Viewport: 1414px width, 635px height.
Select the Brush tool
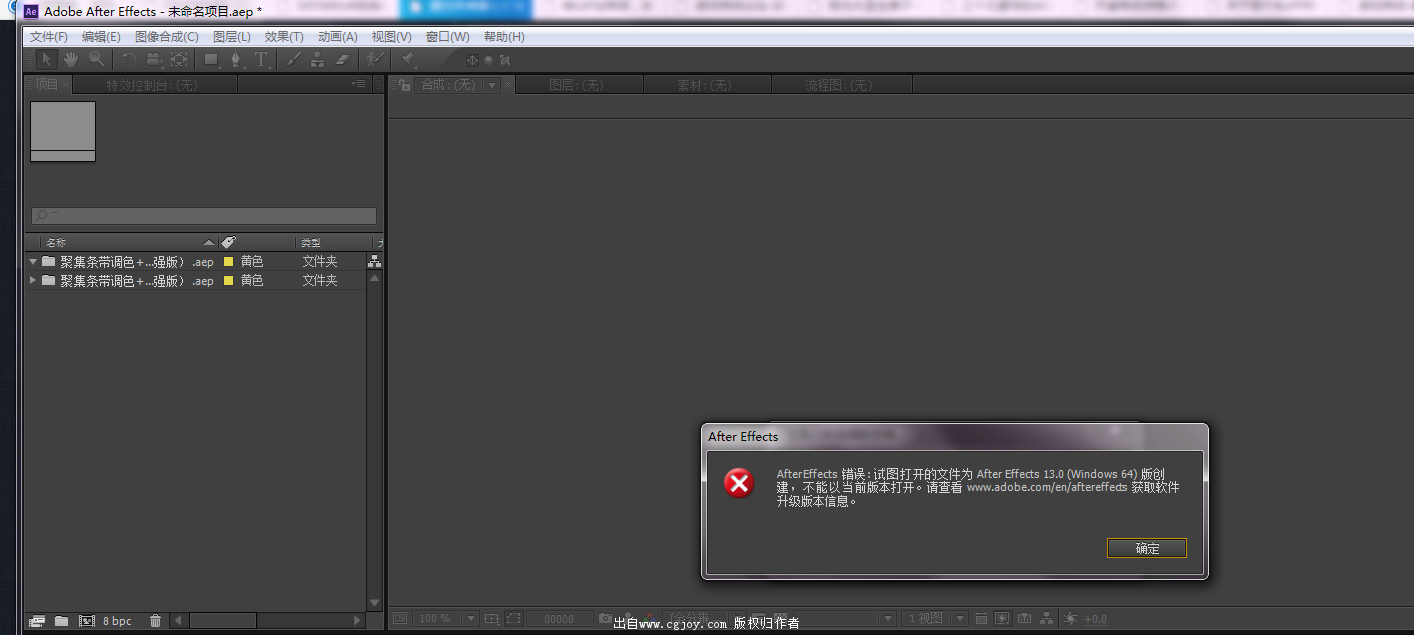coord(293,60)
